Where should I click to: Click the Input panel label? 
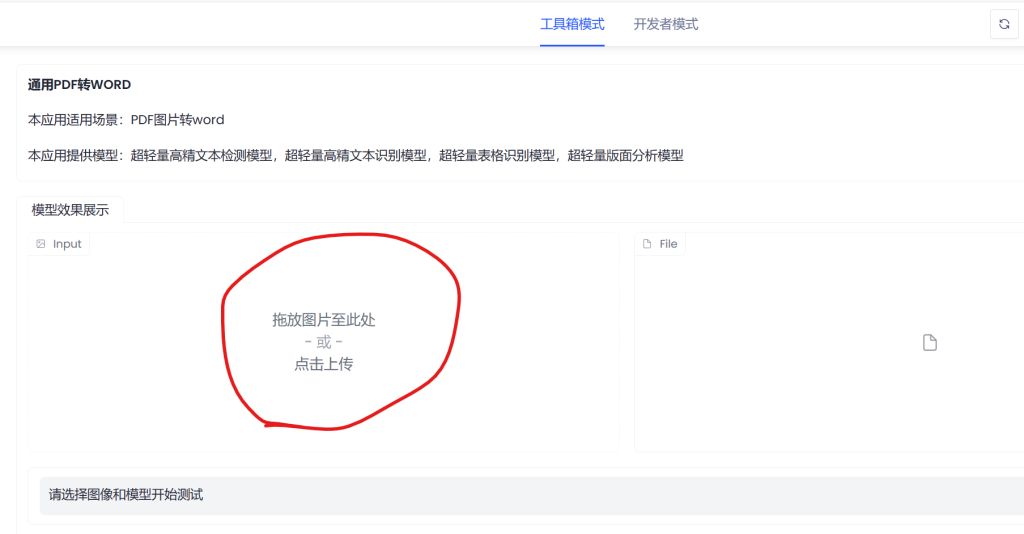67,244
